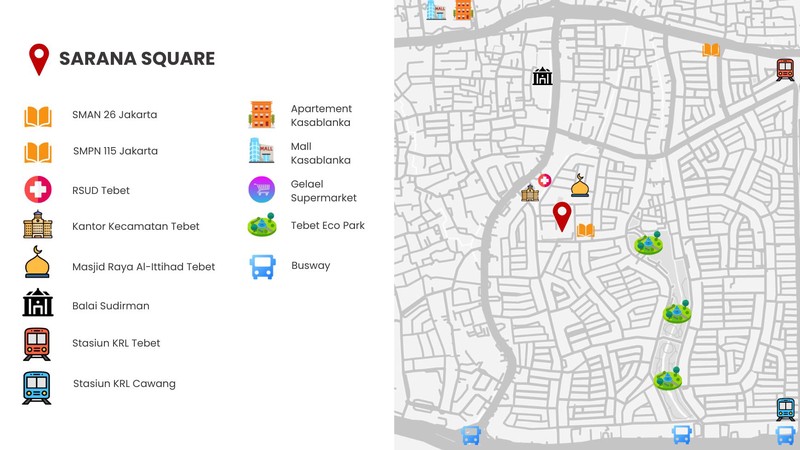Select the SMPN 115 Jakarta label
The width and height of the screenshot is (800, 450).
(x=115, y=151)
